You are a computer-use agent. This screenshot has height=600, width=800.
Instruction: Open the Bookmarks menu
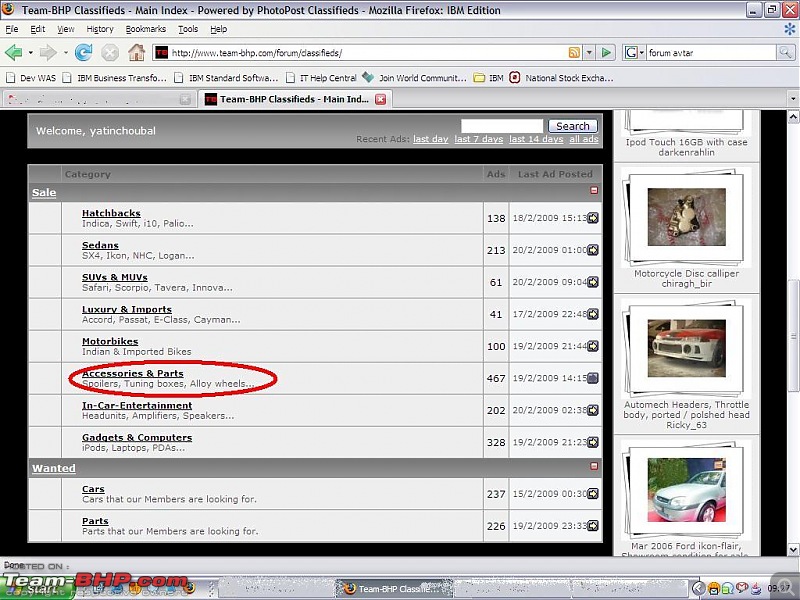(x=146, y=29)
